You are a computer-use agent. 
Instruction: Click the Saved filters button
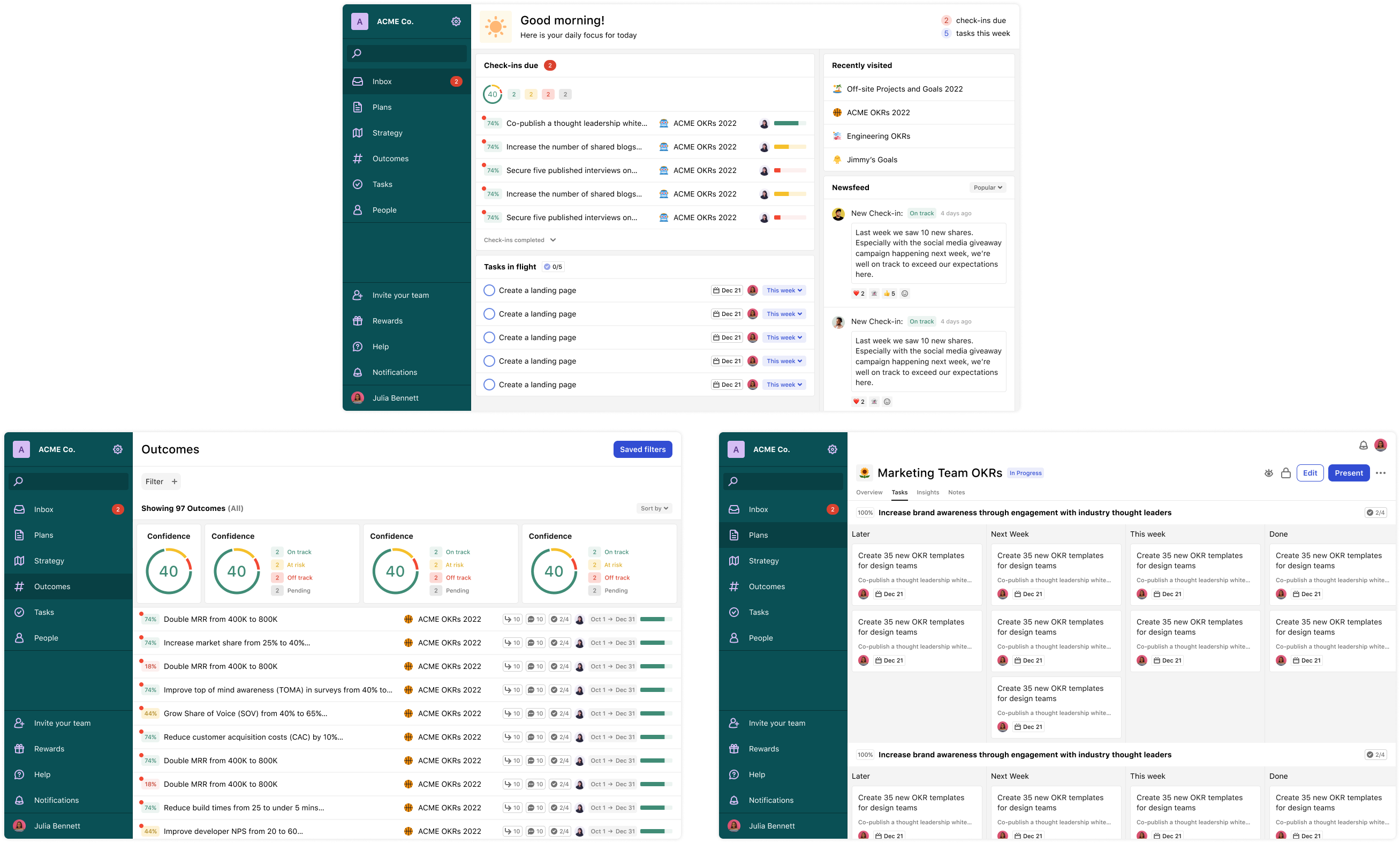(642, 449)
